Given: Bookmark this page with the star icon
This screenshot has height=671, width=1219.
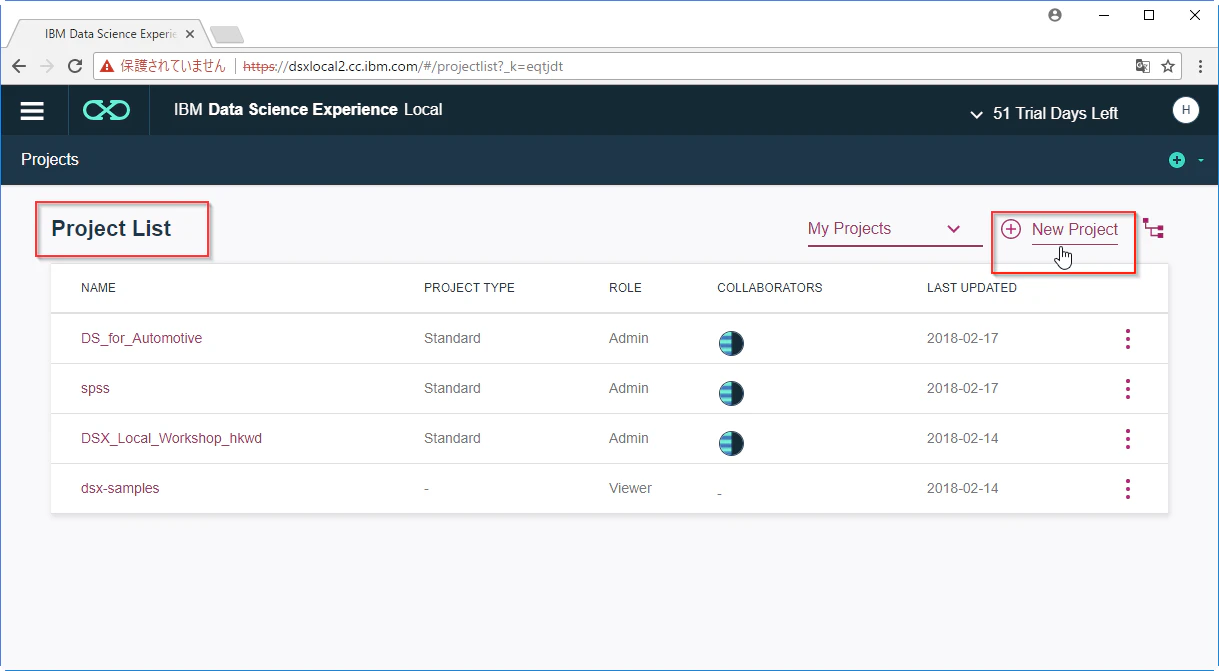Looking at the screenshot, I should 1168,66.
